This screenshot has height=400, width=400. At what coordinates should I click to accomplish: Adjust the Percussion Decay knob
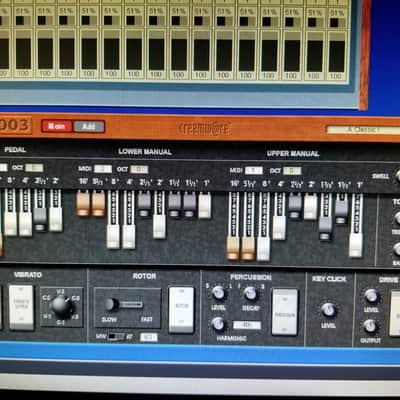[x=250, y=293]
